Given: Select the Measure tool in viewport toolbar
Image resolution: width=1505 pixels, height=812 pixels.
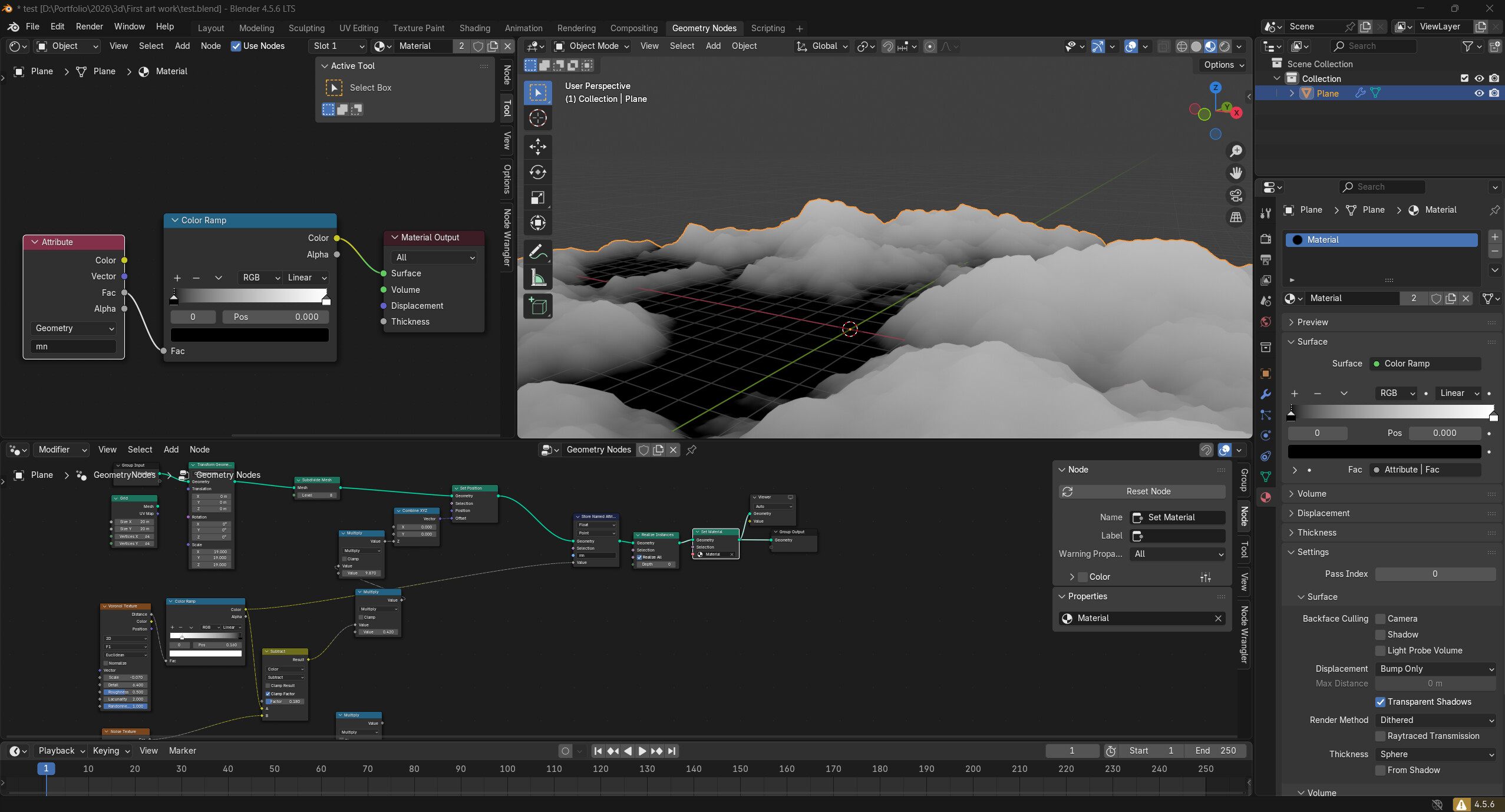Looking at the screenshot, I should pyautogui.click(x=537, y=278).
